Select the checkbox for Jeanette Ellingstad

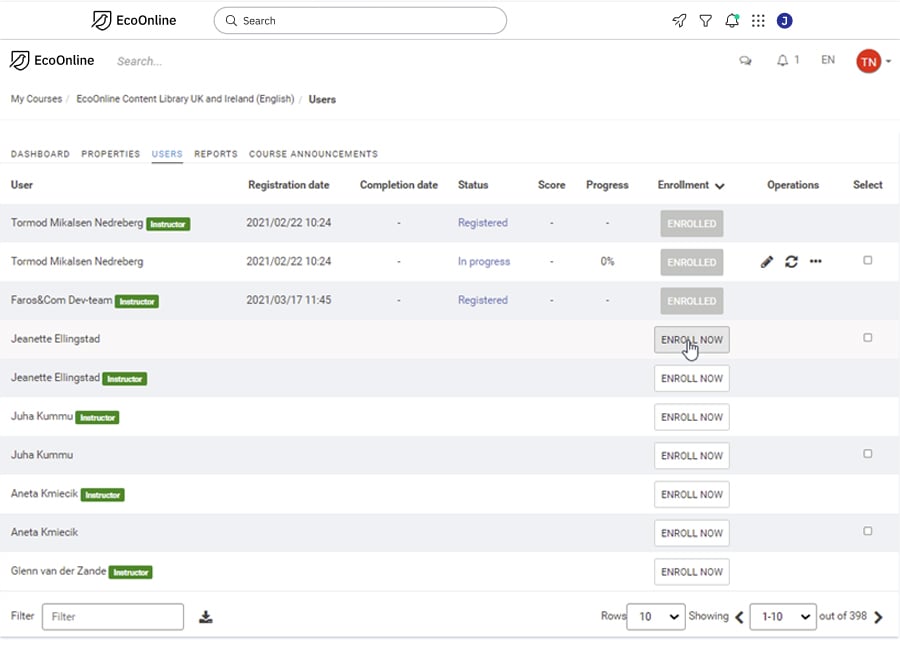(867, 338)
